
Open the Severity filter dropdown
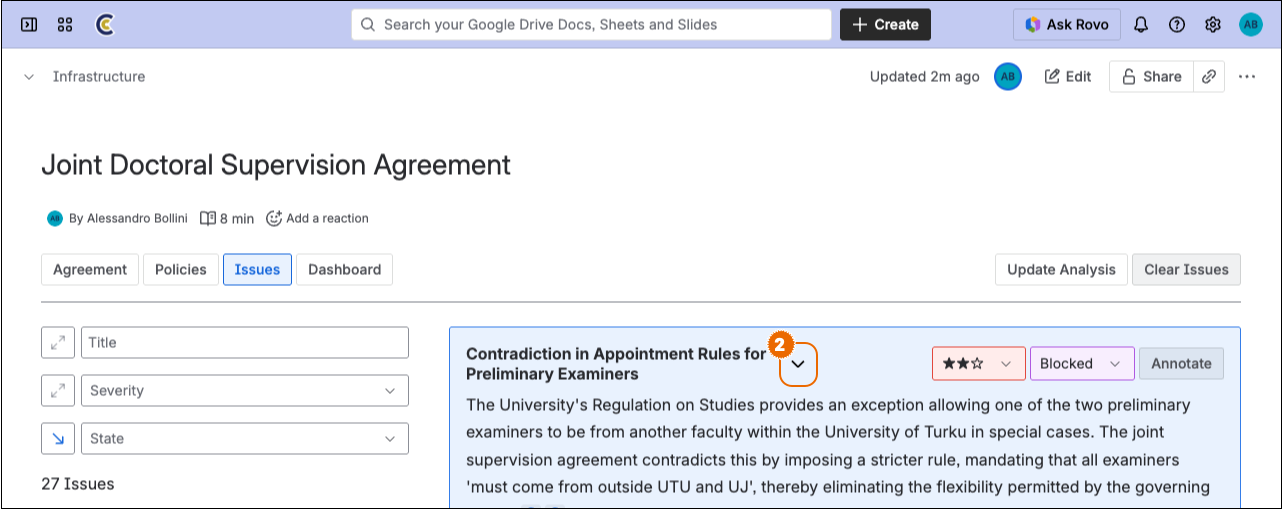click(x=245, y=391)
